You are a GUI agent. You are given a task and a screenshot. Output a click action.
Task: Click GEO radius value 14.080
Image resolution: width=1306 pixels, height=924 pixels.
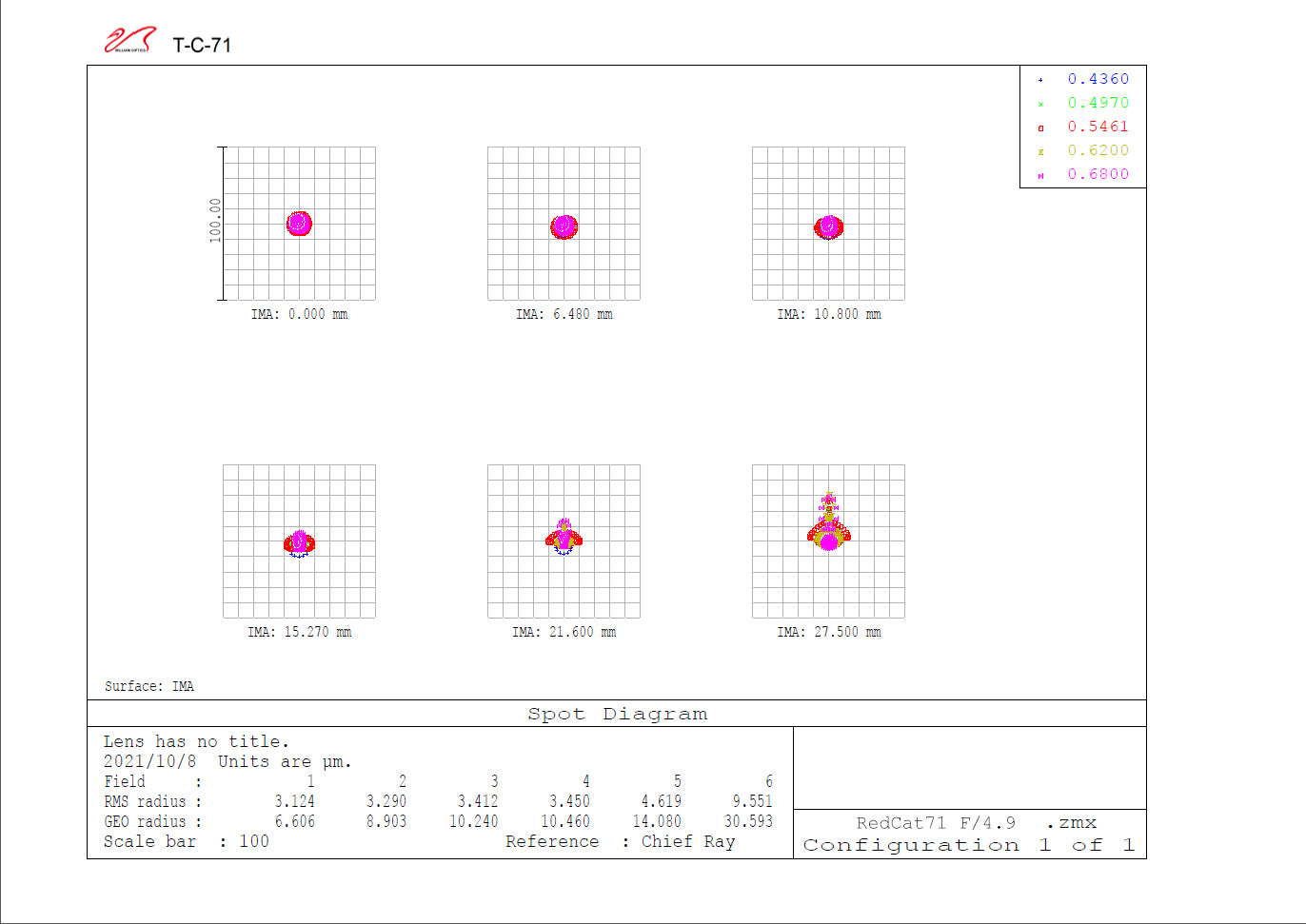click(656, 821)
